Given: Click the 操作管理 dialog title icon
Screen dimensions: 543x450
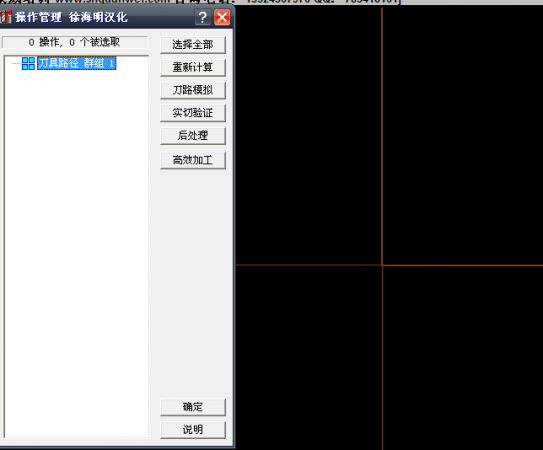Looking at the screenshot, I should pyautogui.click(x=6, y=17).
